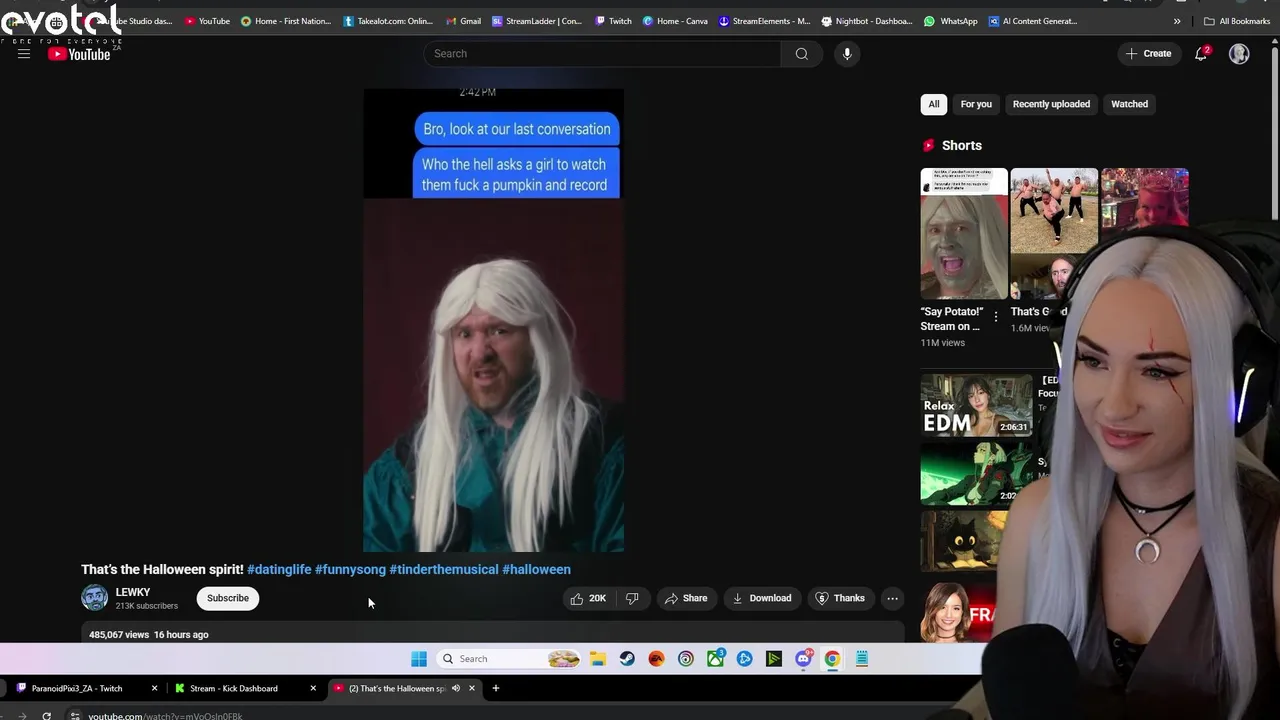Share this video

(686, 598)
